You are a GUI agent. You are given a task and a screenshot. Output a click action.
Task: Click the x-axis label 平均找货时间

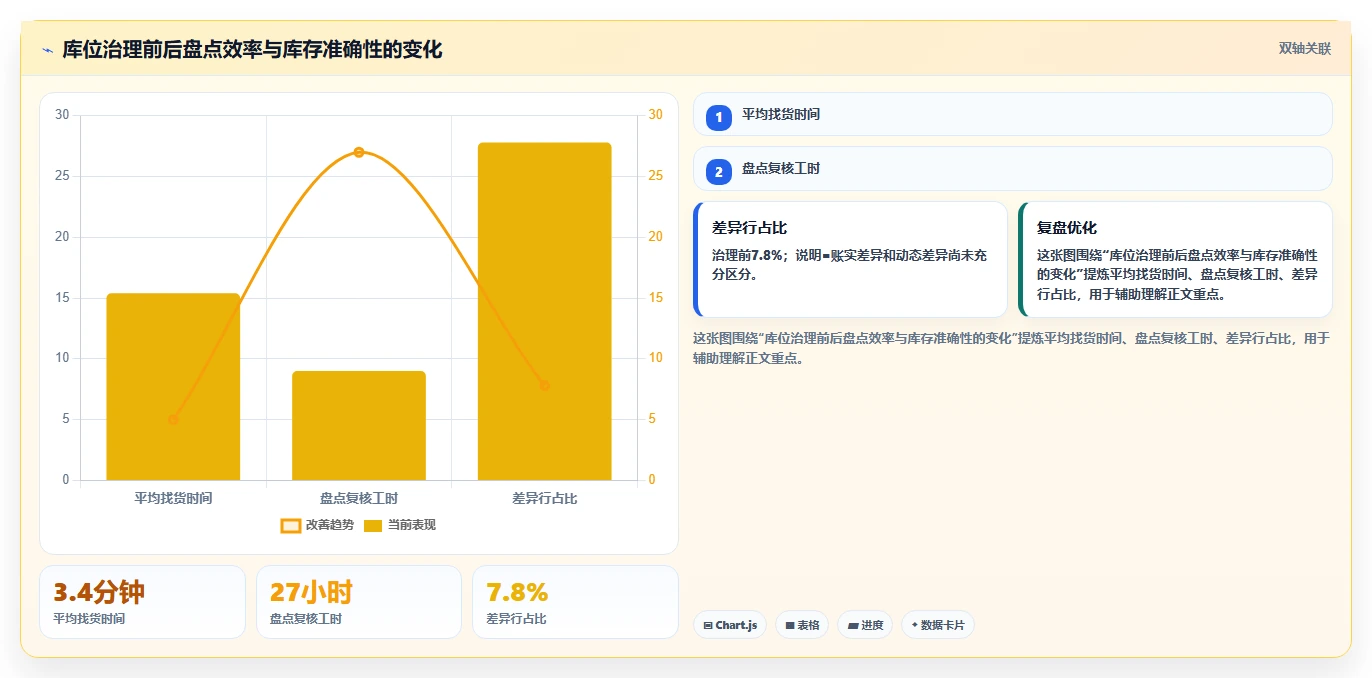tap(173, 497)
